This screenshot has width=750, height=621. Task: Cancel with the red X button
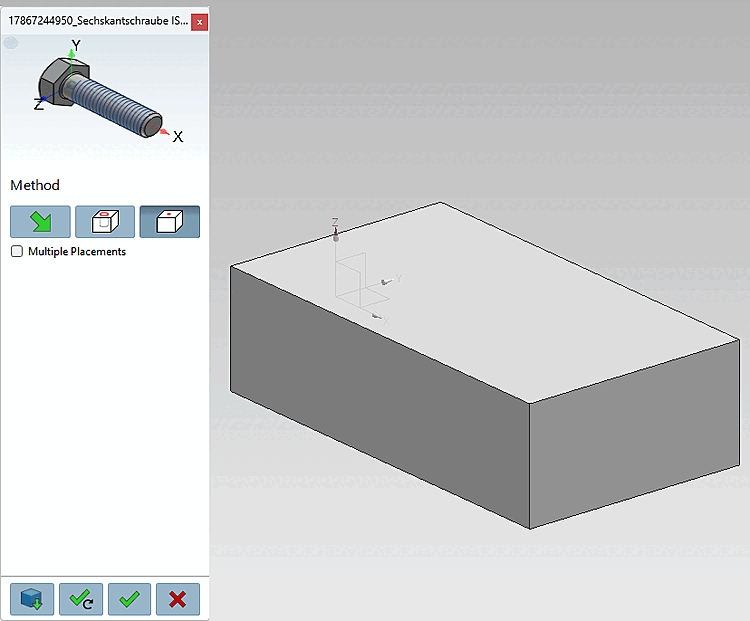pyautogui.click(x=177, y=599)
